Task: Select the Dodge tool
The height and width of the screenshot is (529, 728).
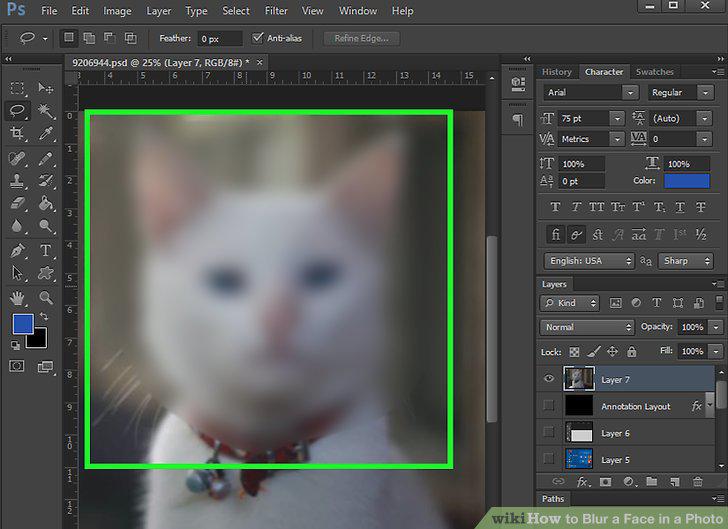Action: [46, 226]
